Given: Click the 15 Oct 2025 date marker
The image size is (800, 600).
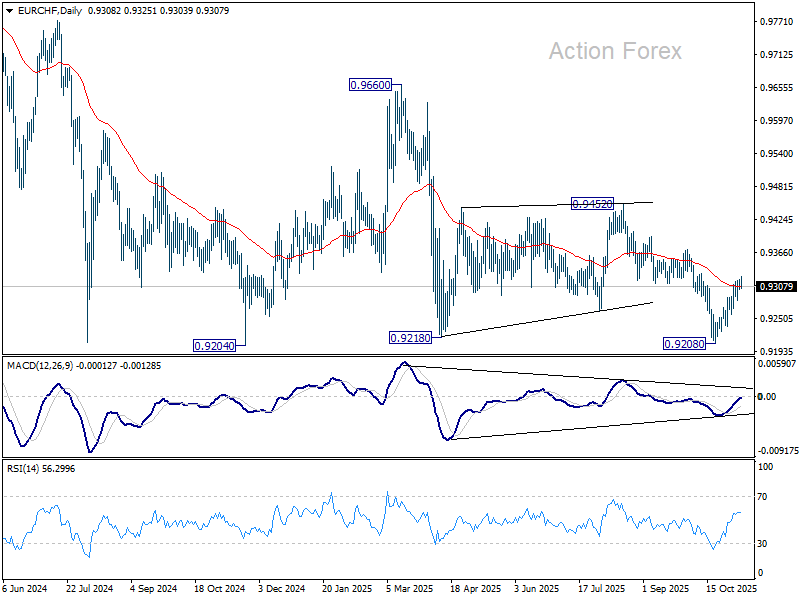Looking at the screenshot, I should click(x=731, y=588).
